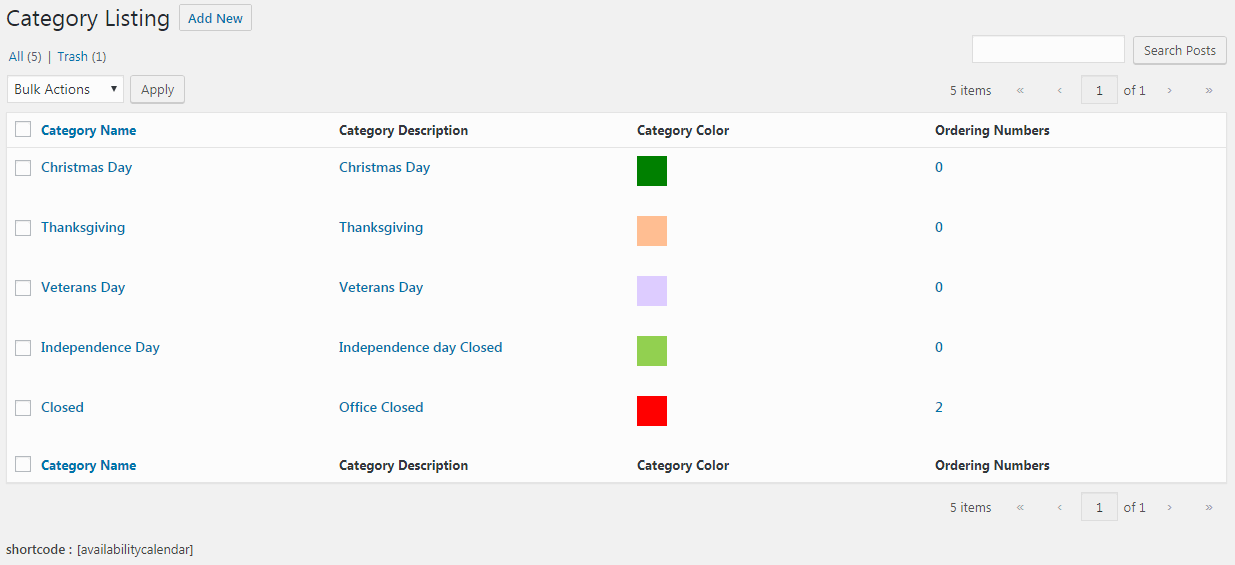Open the Independence Day category name link

pyautogui.click(x=100, y=347)
